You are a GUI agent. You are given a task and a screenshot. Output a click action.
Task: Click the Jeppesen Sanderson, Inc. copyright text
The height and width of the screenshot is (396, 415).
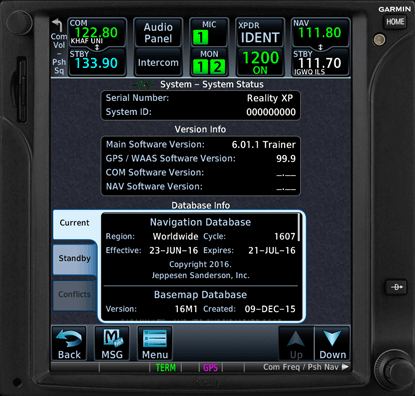(x=200, y=275)
